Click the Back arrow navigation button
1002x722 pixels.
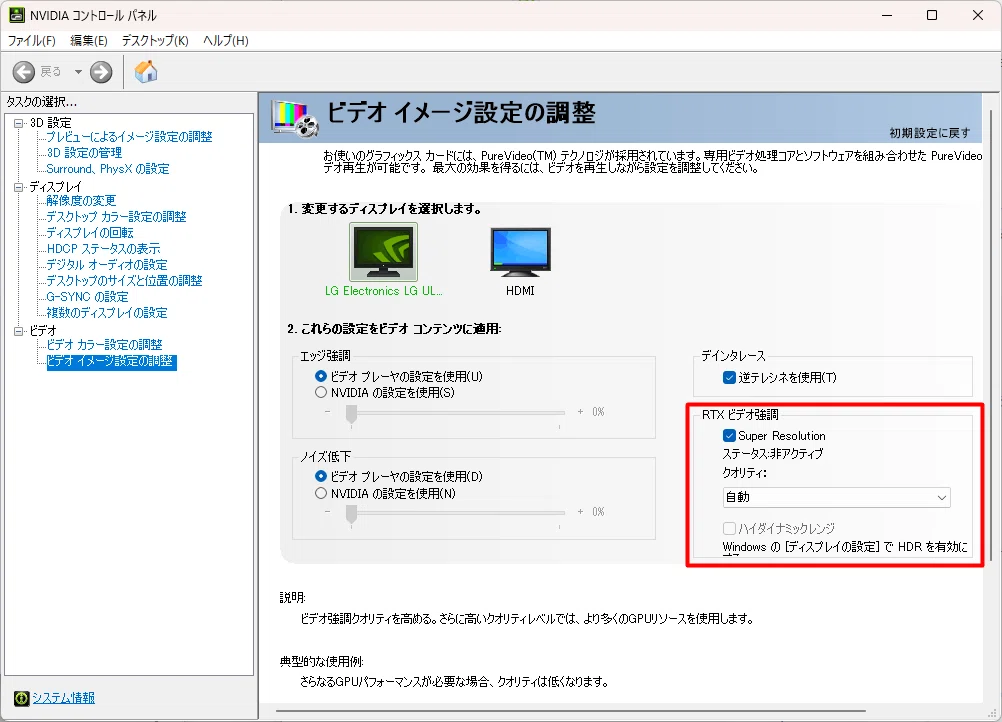[24, 72]
